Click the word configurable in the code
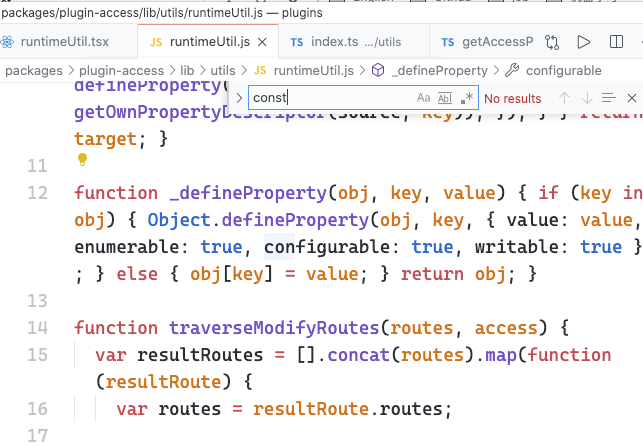643x447 pixels. click(x=327, y=247)
